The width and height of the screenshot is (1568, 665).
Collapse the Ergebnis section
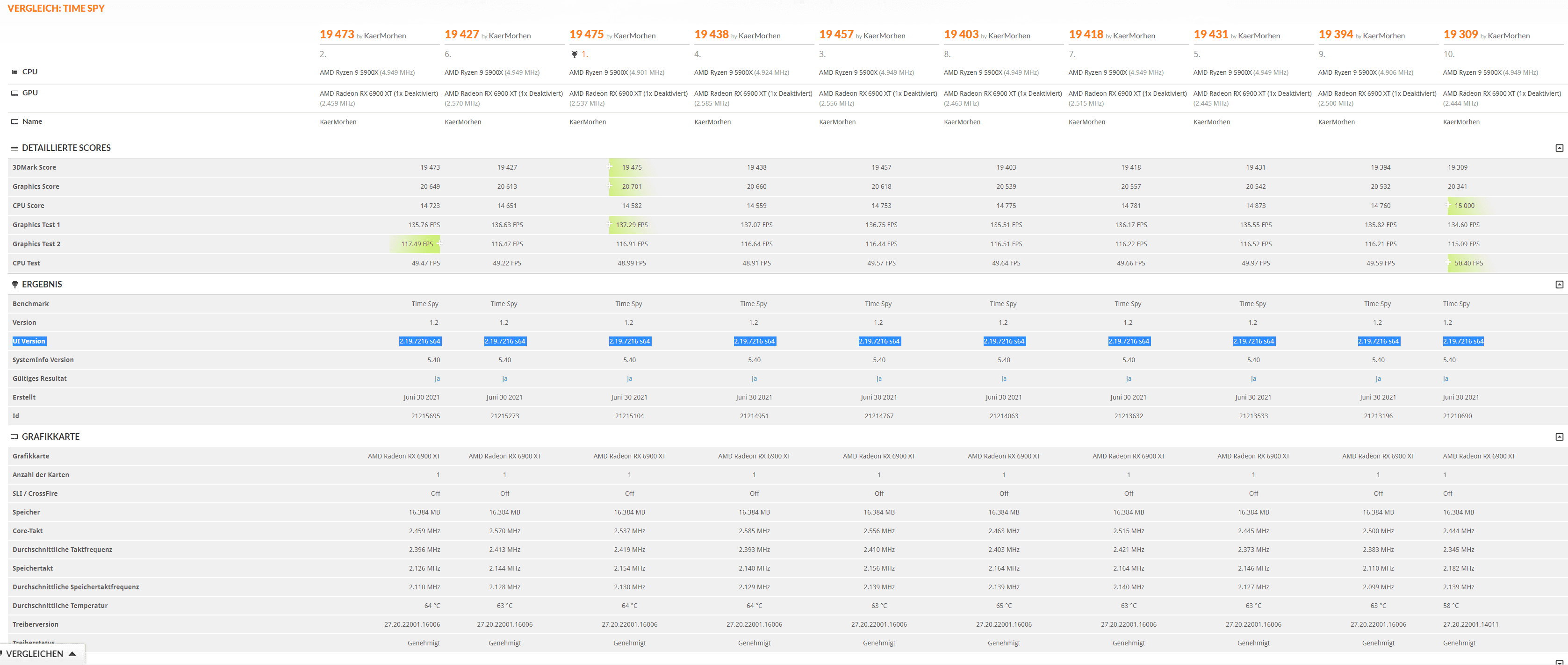coord(1559,285)
